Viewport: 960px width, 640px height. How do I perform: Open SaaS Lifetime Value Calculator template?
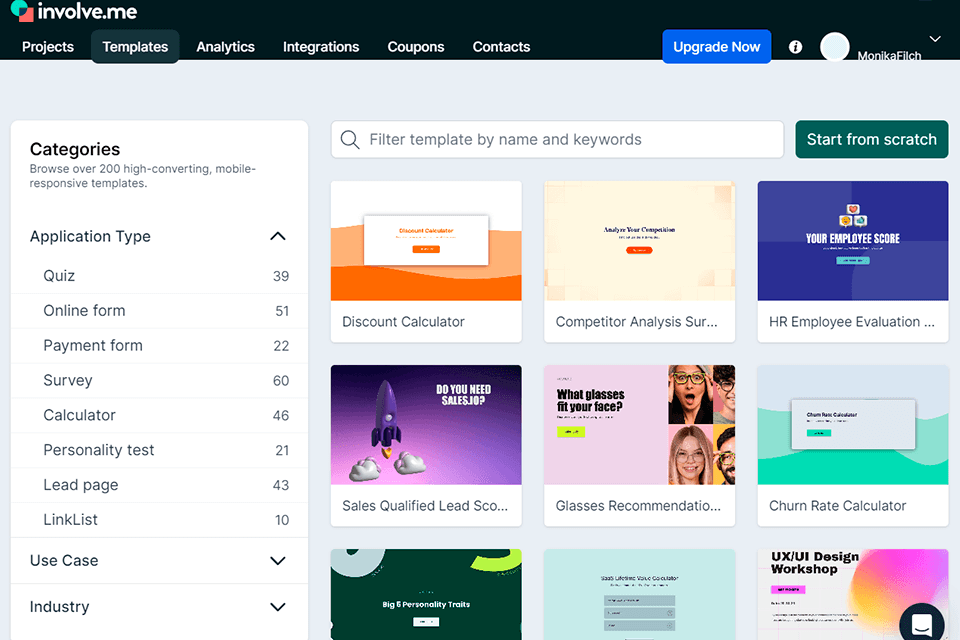[640, 595]
